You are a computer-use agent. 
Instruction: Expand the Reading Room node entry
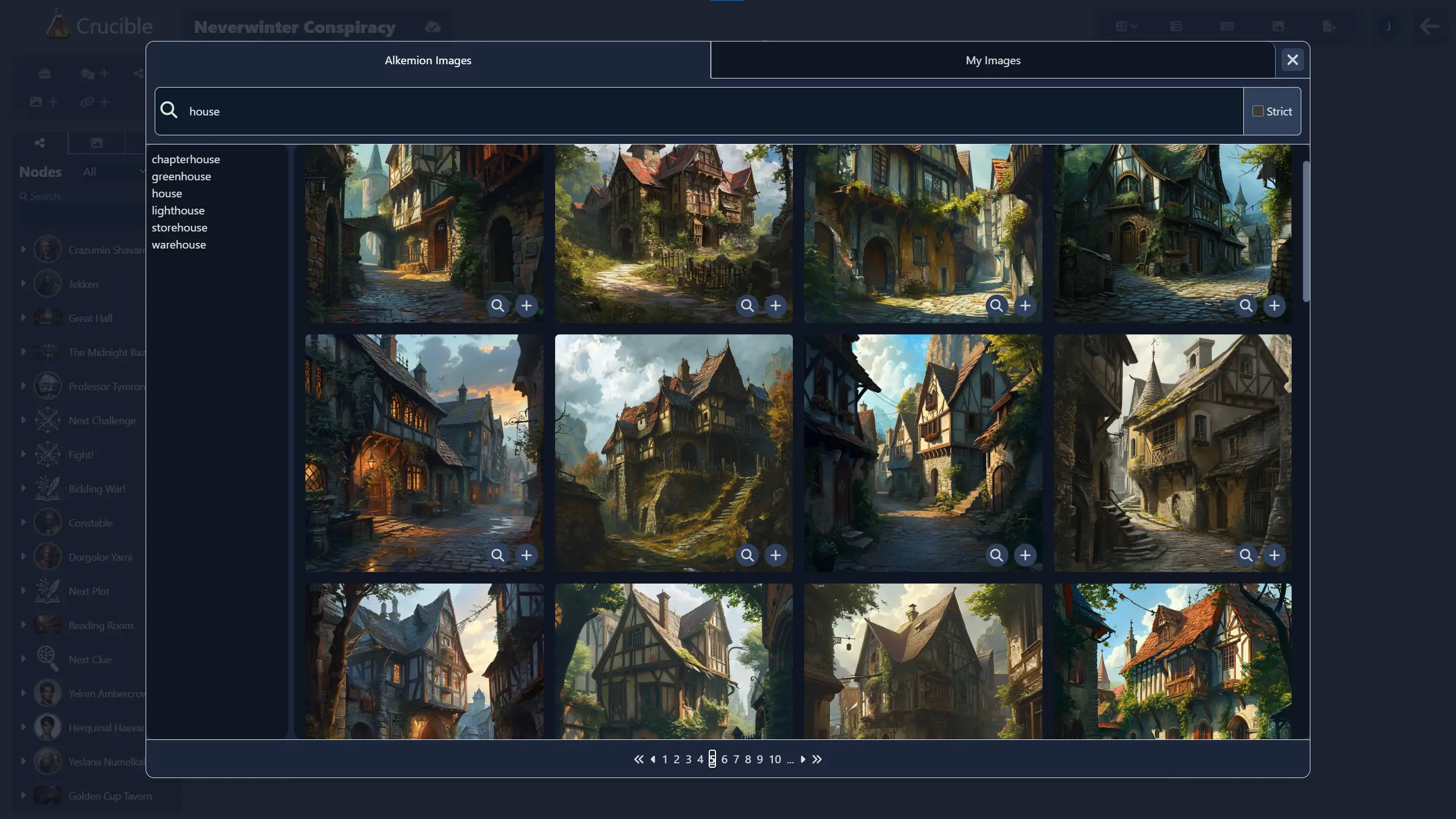tap(22, 625)
